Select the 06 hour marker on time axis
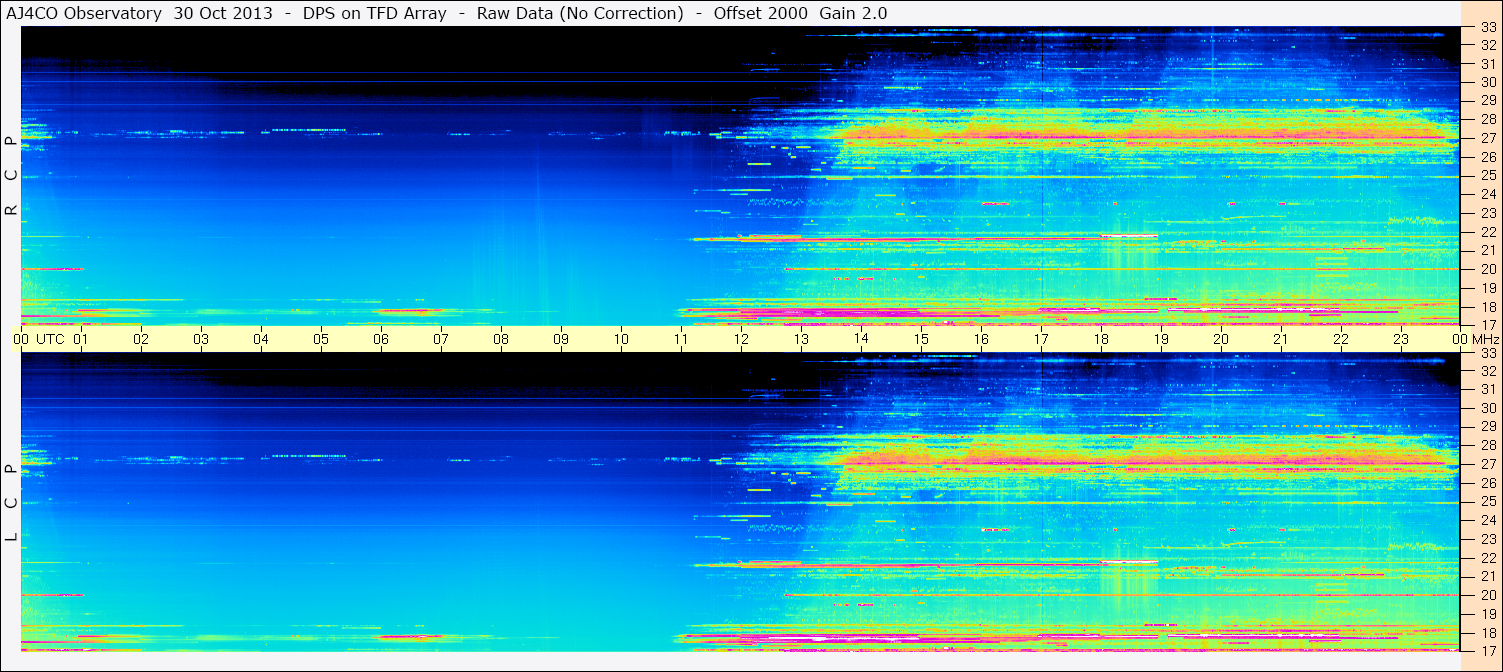Viewport: 1503px width, 672px height. 381,340
